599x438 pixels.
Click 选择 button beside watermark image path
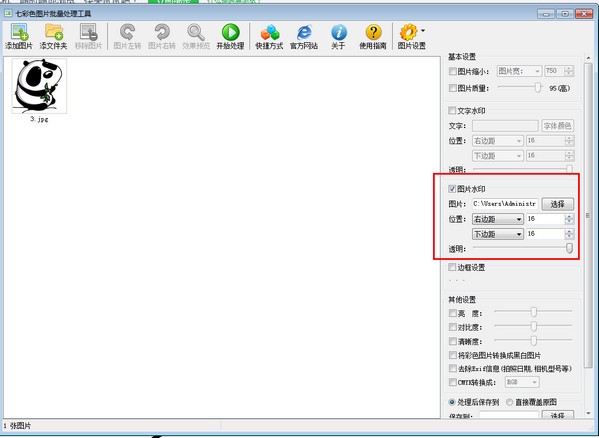coord(558,204)
